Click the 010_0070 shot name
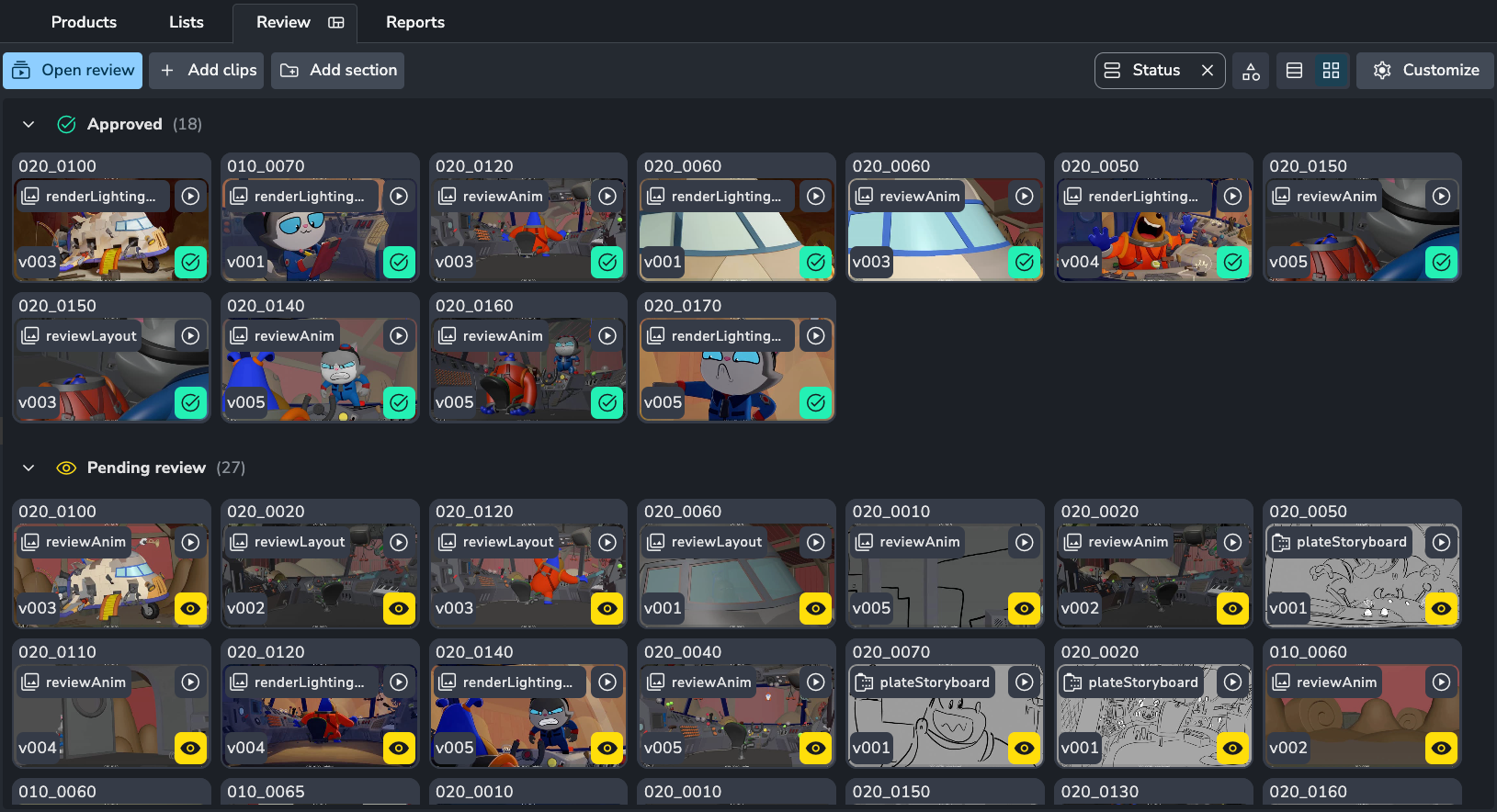This screenshot has height=812, width=1497. click(266, 166)
